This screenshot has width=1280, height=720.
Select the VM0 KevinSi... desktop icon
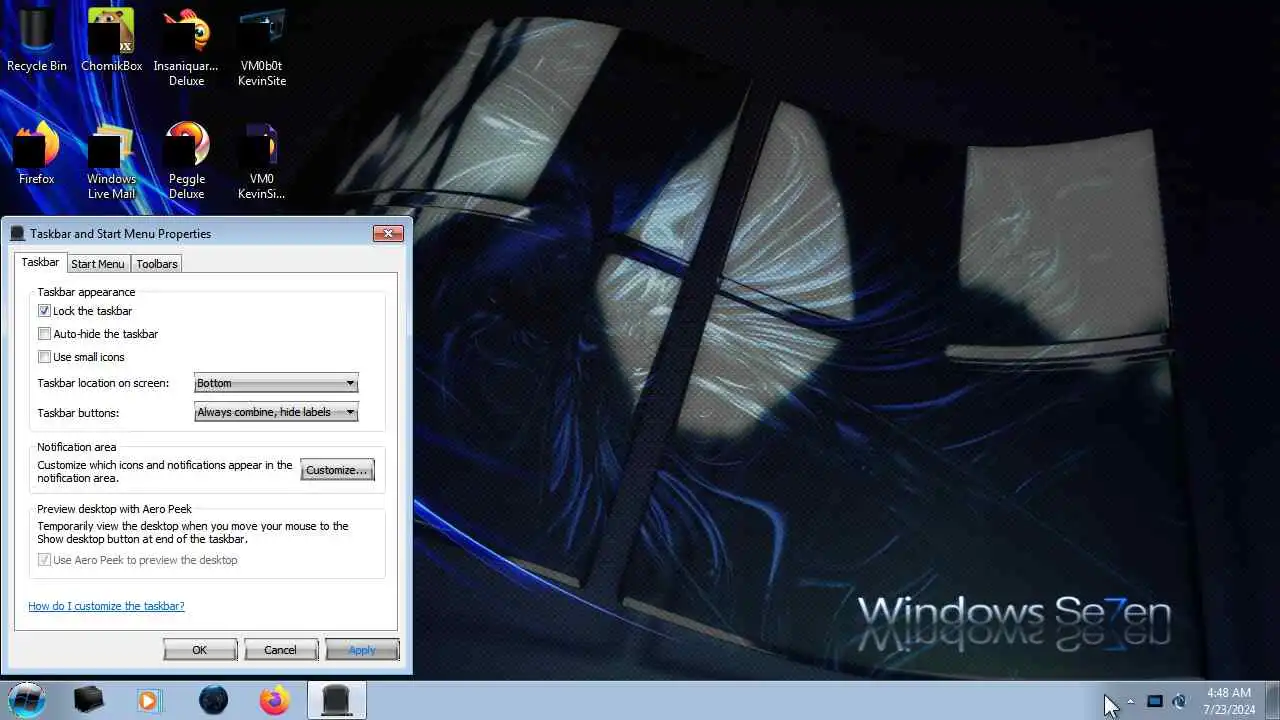[262, 160]
